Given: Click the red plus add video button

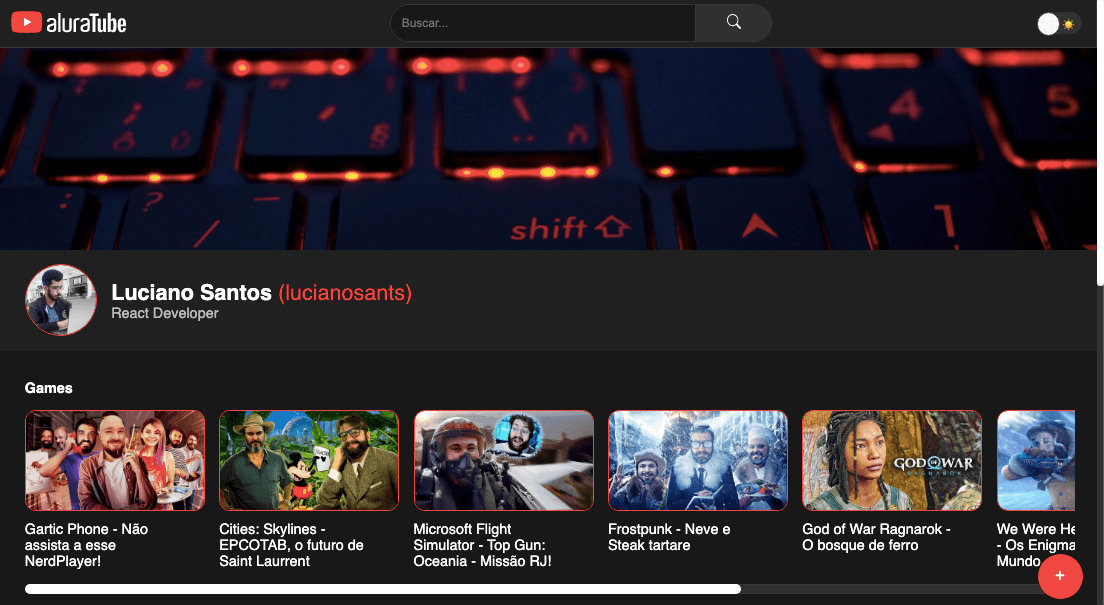Looking at the screenshot, I should pos(1060,576).
